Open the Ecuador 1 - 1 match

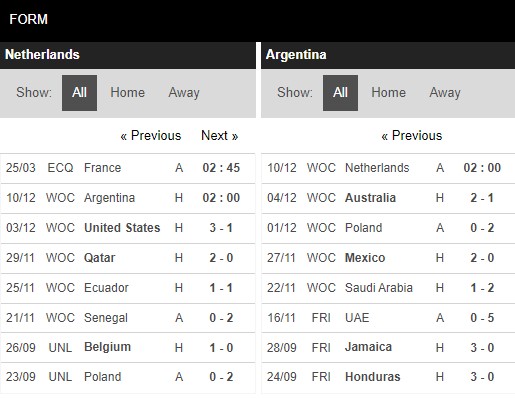(x=128, y=288)
